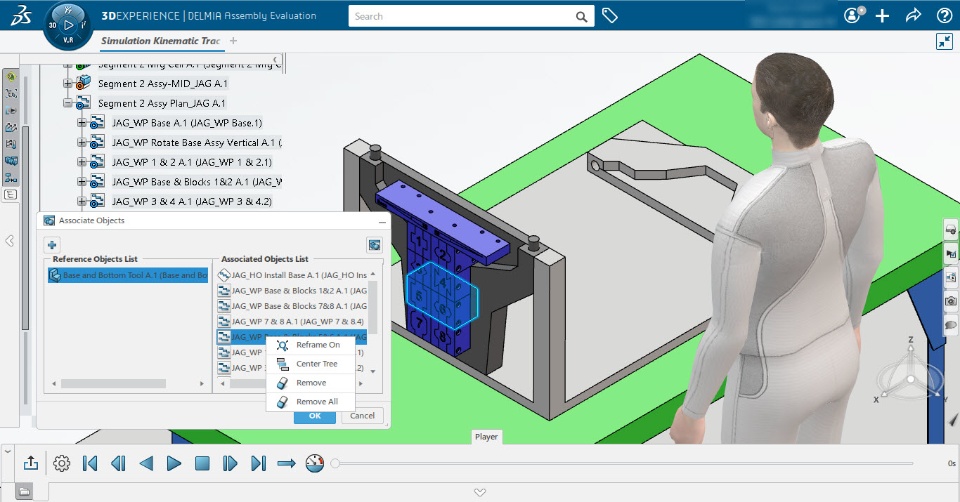Image resolution: width=960 pixels, height=502 pixels.
Task: Click Associated Objects list scroll-up arrow
Action: (373, 273)
